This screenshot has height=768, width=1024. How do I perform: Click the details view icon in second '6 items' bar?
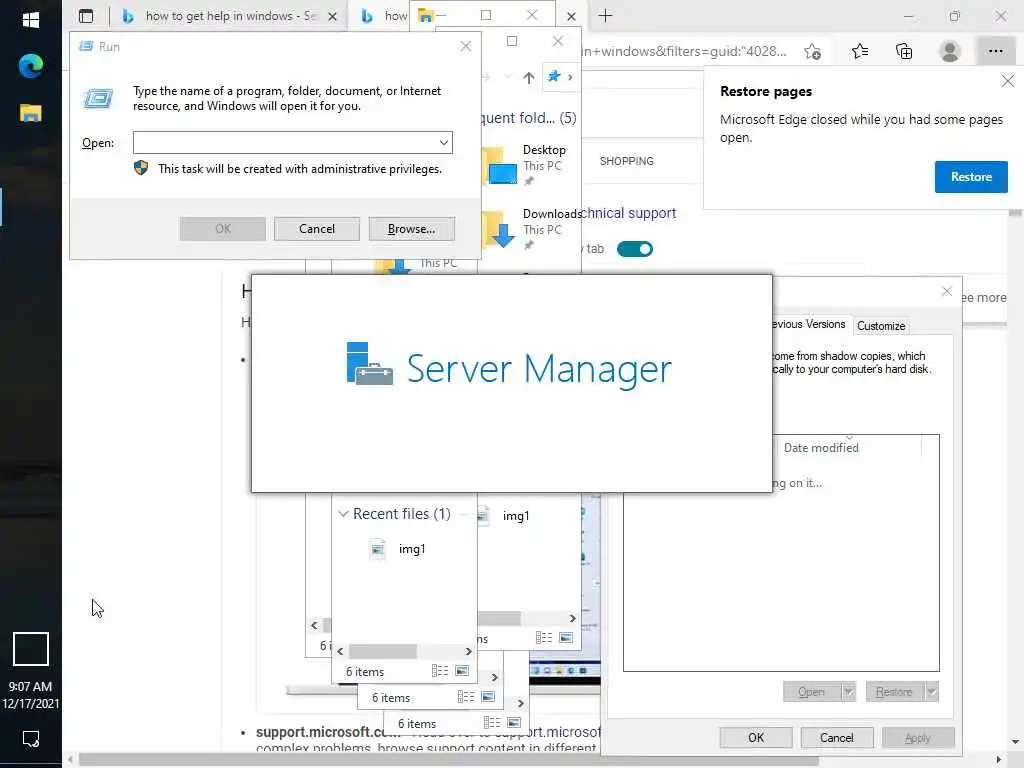click(x=466, y=697)
